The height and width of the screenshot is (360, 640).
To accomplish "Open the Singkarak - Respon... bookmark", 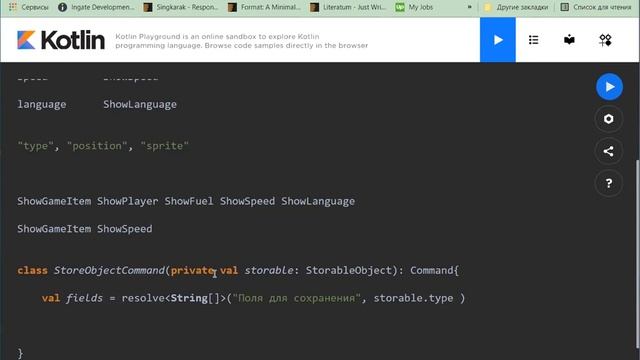I will pos(181,7).
